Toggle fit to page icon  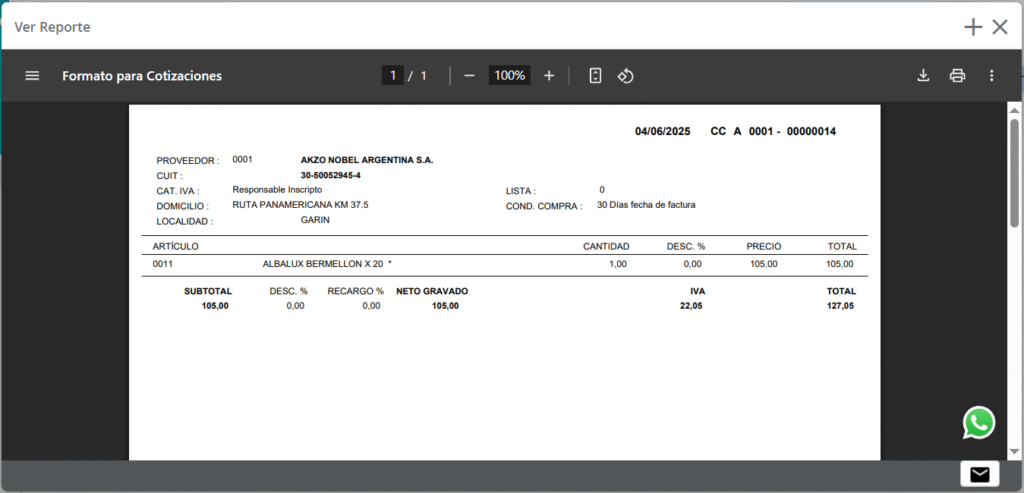pos(595,76)
